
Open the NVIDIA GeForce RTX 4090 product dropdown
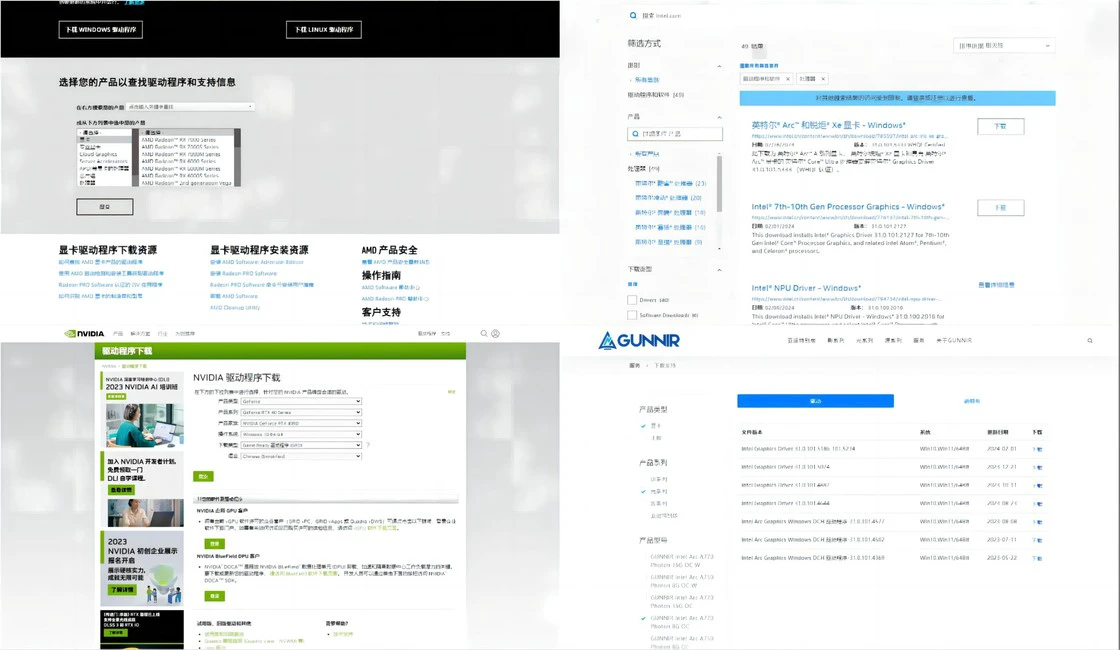(301, 424)
